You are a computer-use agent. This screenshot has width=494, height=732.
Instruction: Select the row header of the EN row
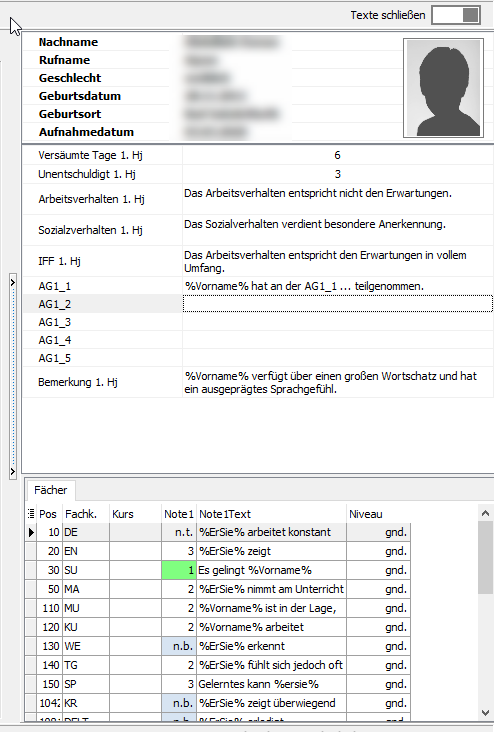pyautogui.click(x=31, y=551)
